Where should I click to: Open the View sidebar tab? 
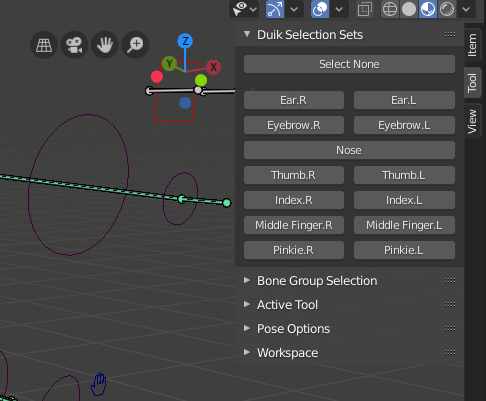(x=472, y=121)
